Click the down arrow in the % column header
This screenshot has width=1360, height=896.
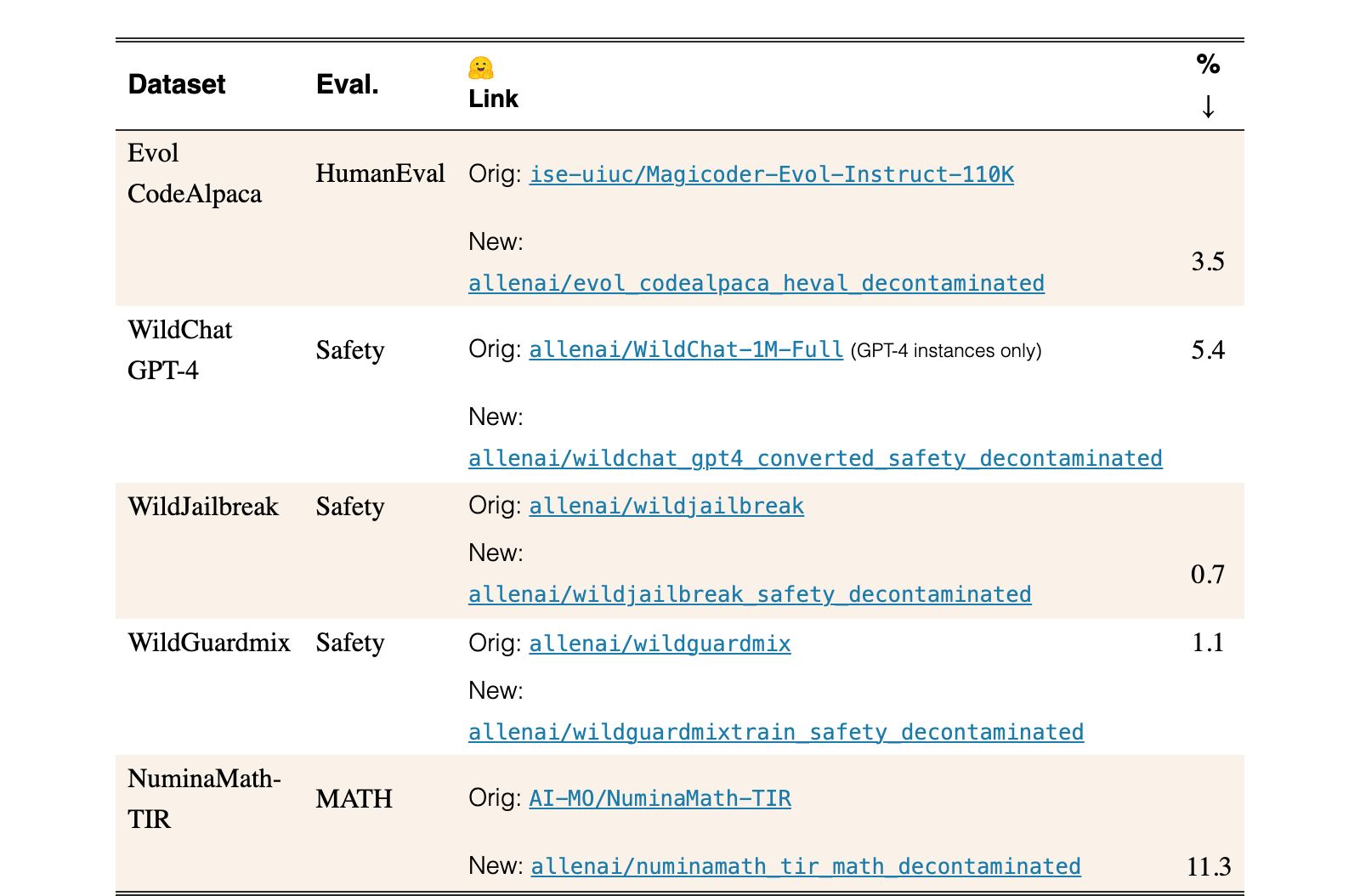(x=1208, y=106)
